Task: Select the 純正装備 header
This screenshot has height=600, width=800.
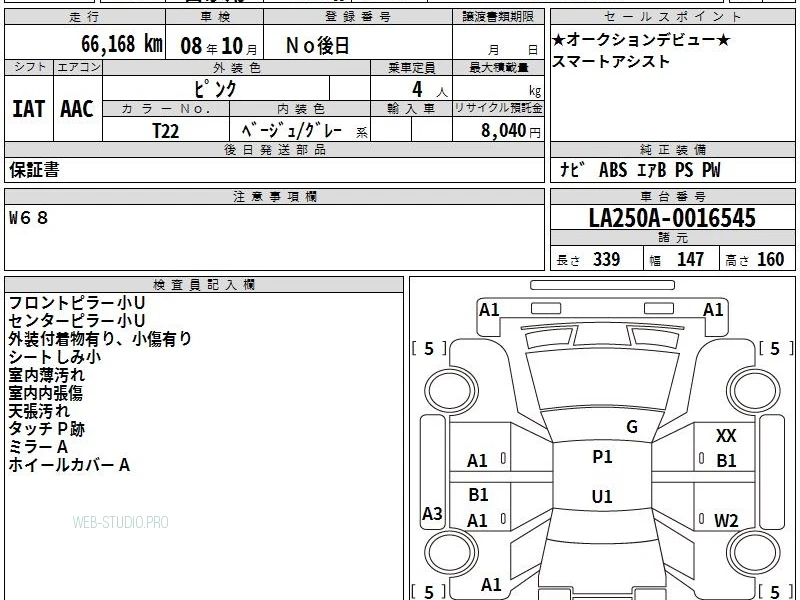Action: tap(672, 150)
